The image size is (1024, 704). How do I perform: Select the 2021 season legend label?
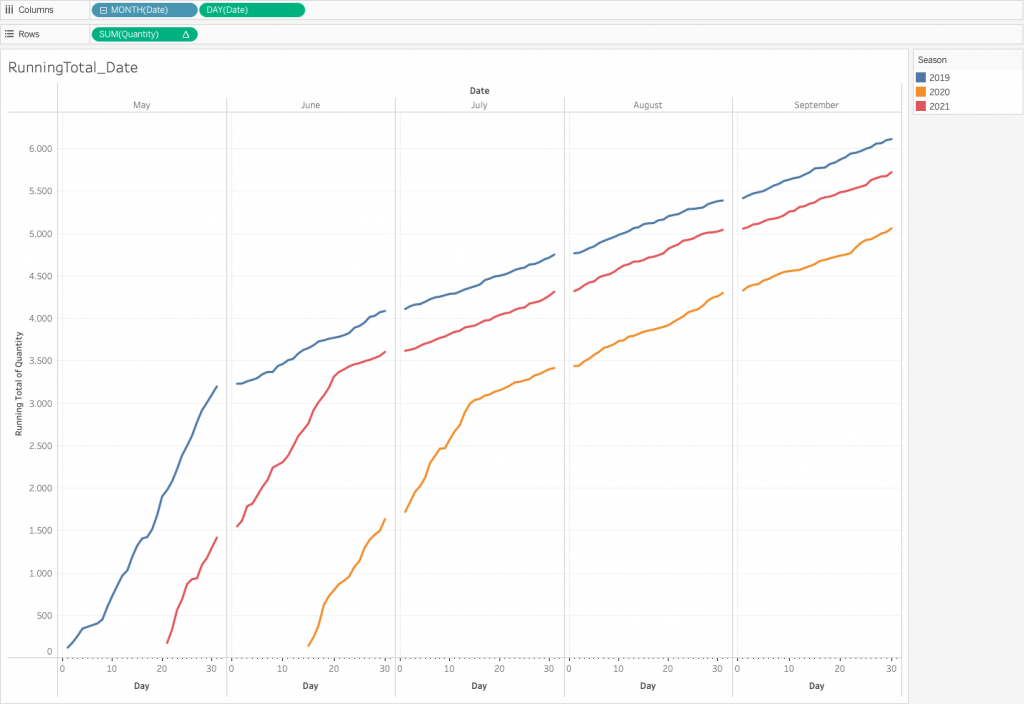point(939,106)
